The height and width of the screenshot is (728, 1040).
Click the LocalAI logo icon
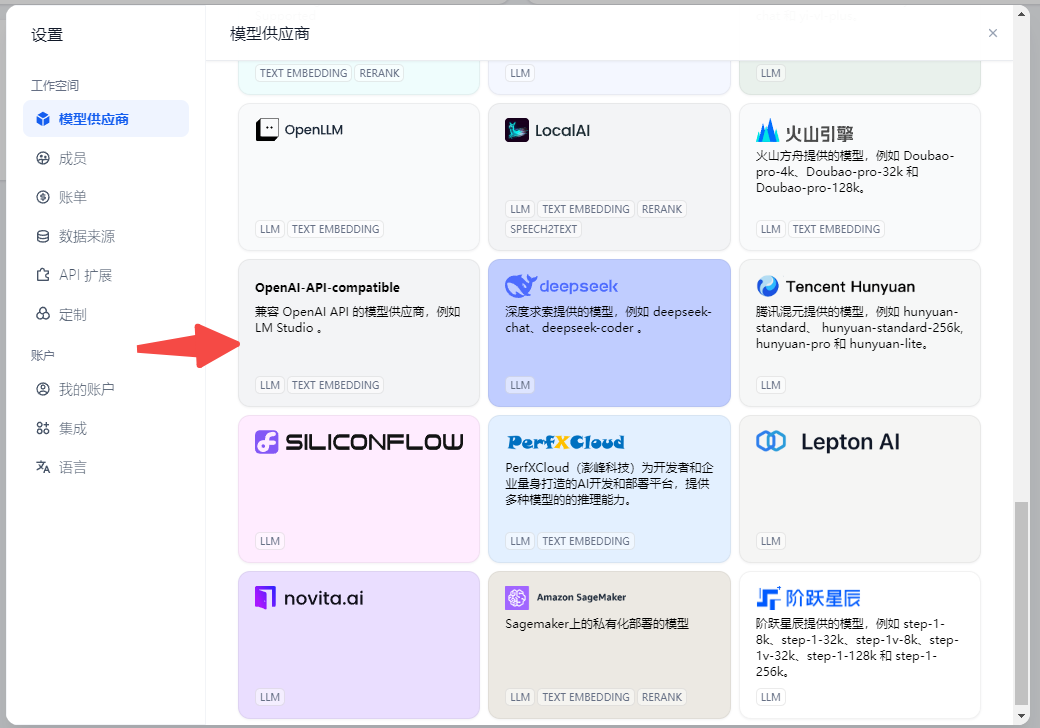point(517,130)
